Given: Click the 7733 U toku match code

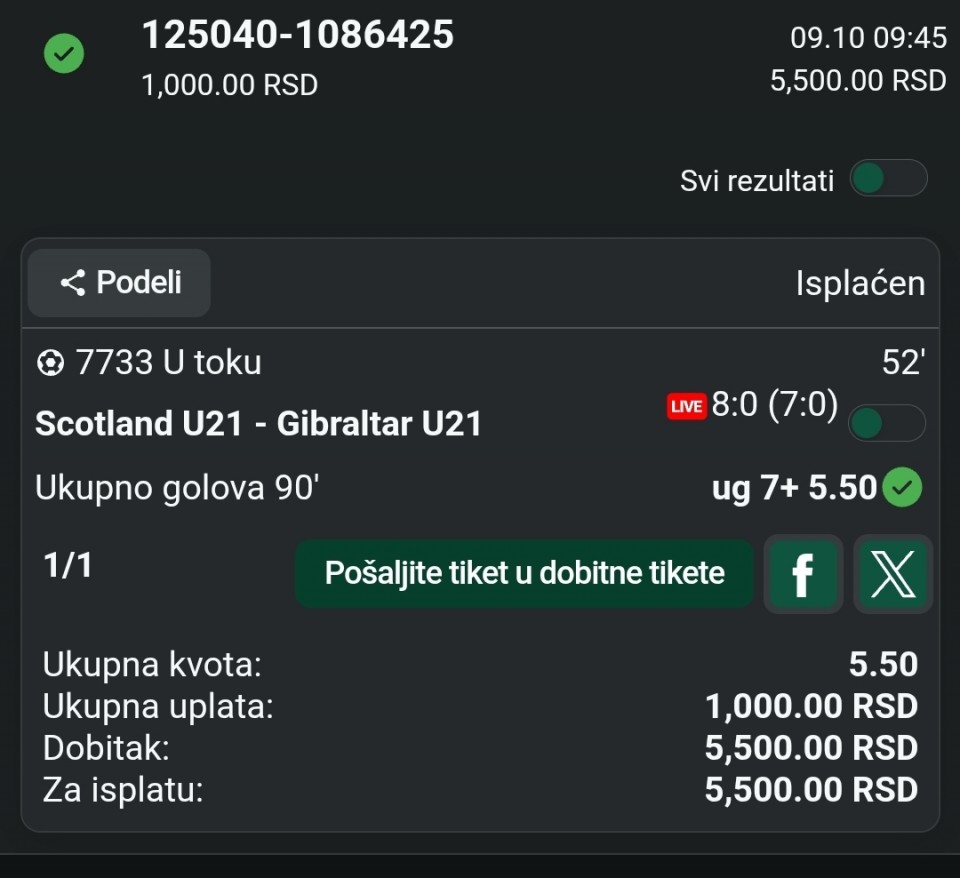Looking at the screenshot, I should [168, 363].
